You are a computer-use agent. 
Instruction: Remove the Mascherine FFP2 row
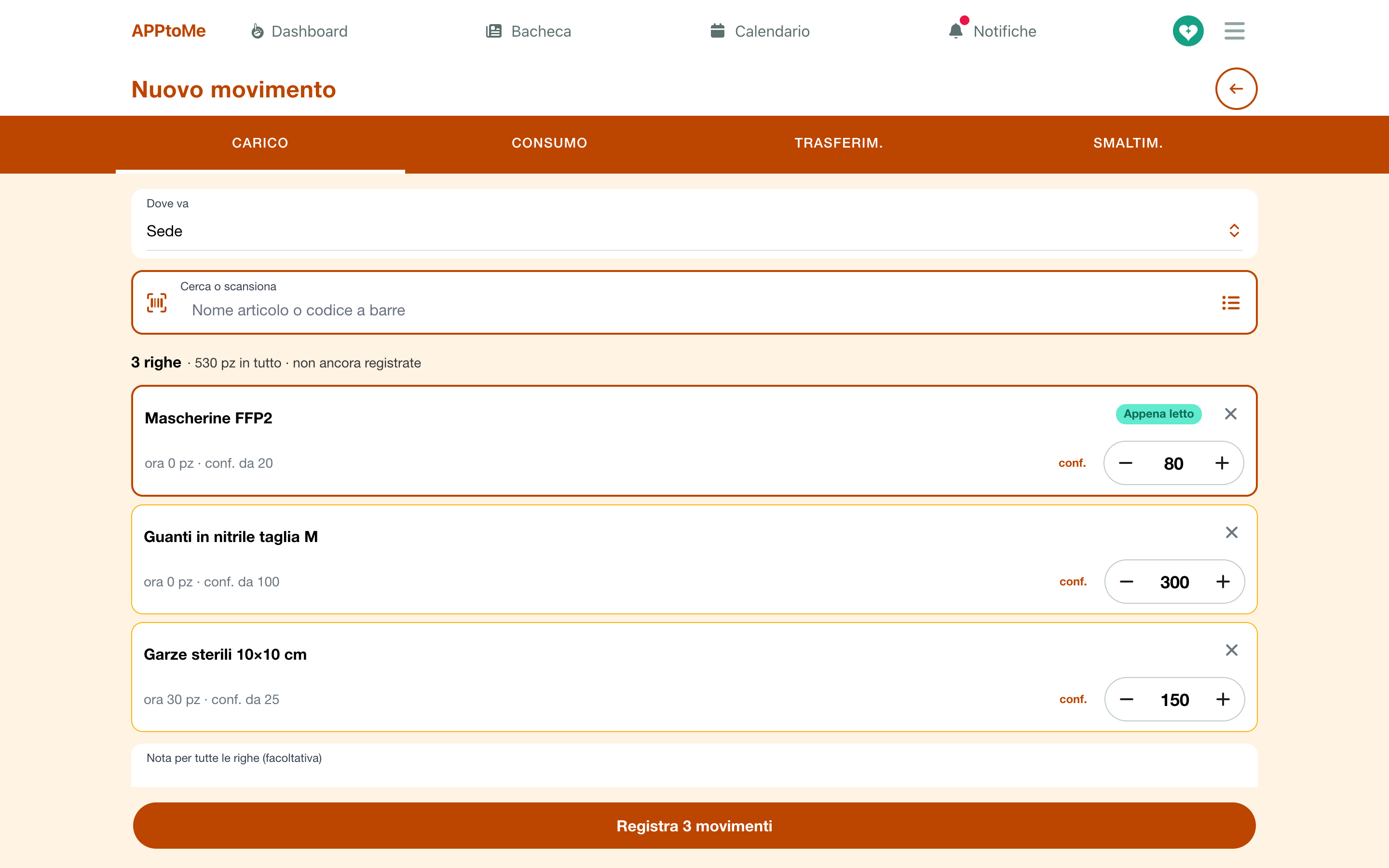pos(1230,414)
